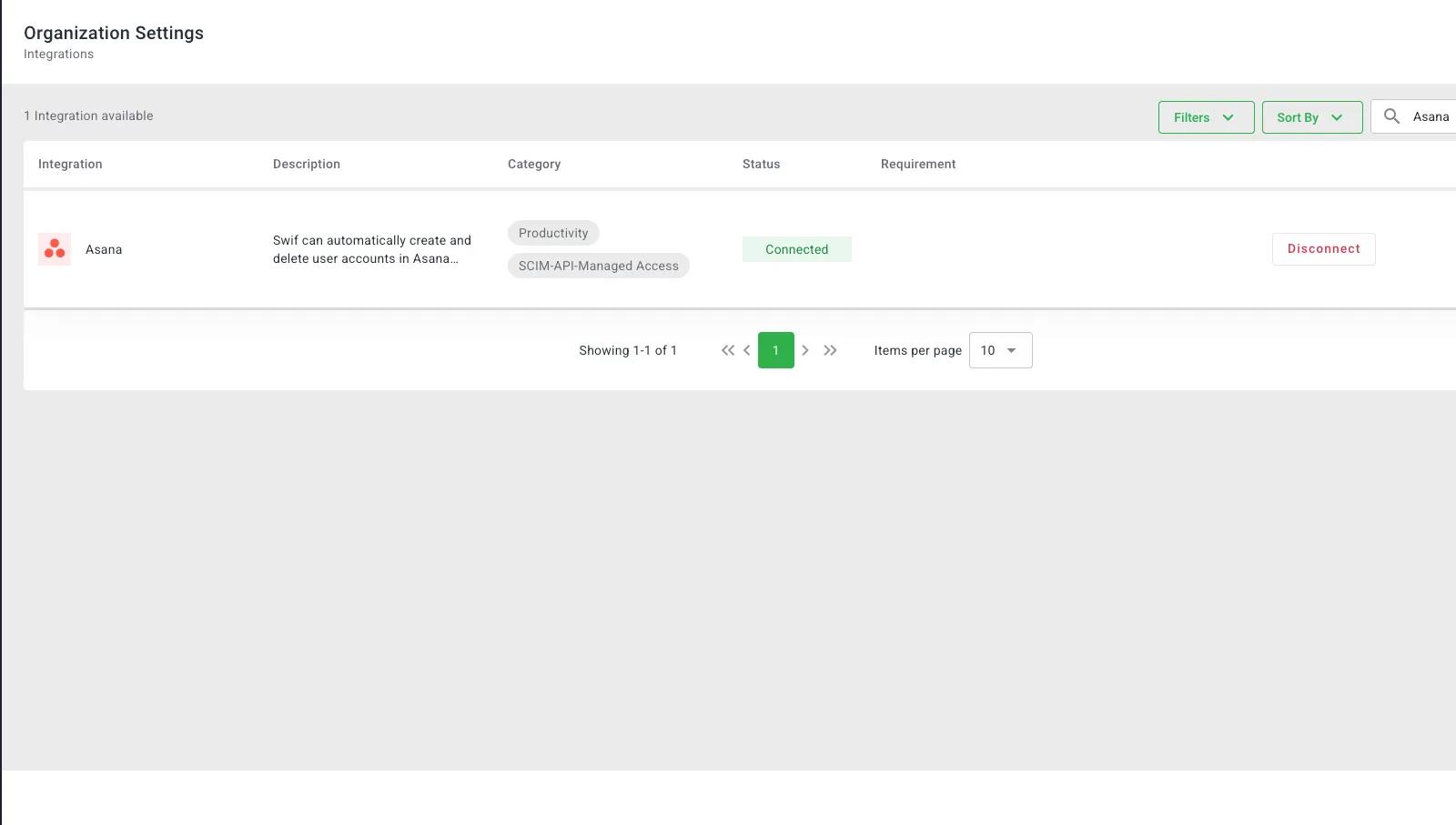Click the Category column header
1456x825 pixels.
click(x=533, y=165)
